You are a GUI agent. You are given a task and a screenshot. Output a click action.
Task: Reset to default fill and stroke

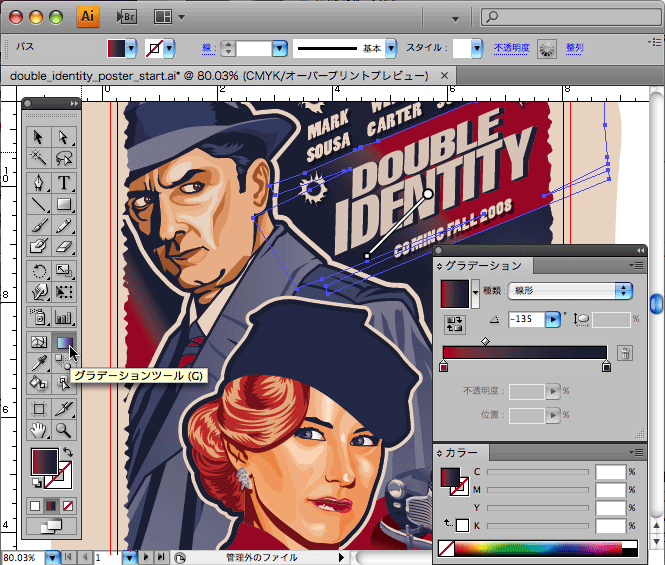coord(37,483)
